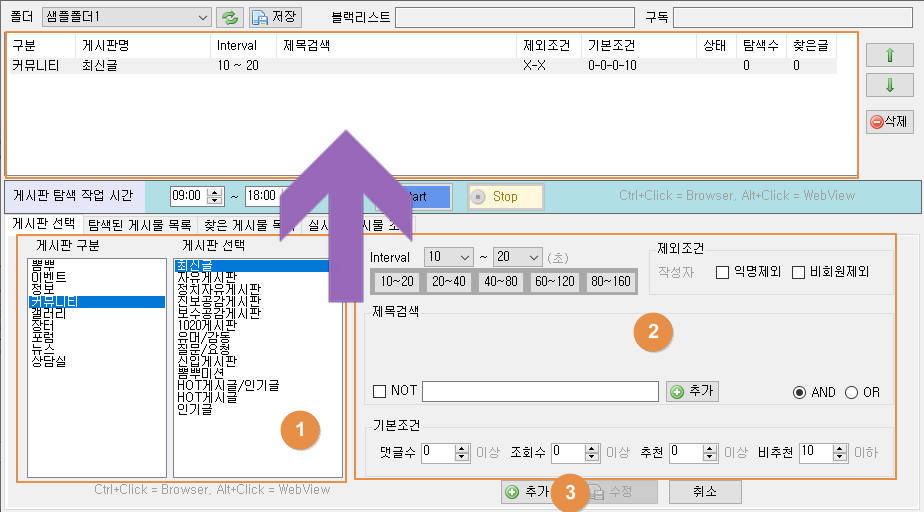Viewport: 924px width, 512px height.
Task: Enable the 비회원제외 checkbox
Action: [x=798, y=272]
